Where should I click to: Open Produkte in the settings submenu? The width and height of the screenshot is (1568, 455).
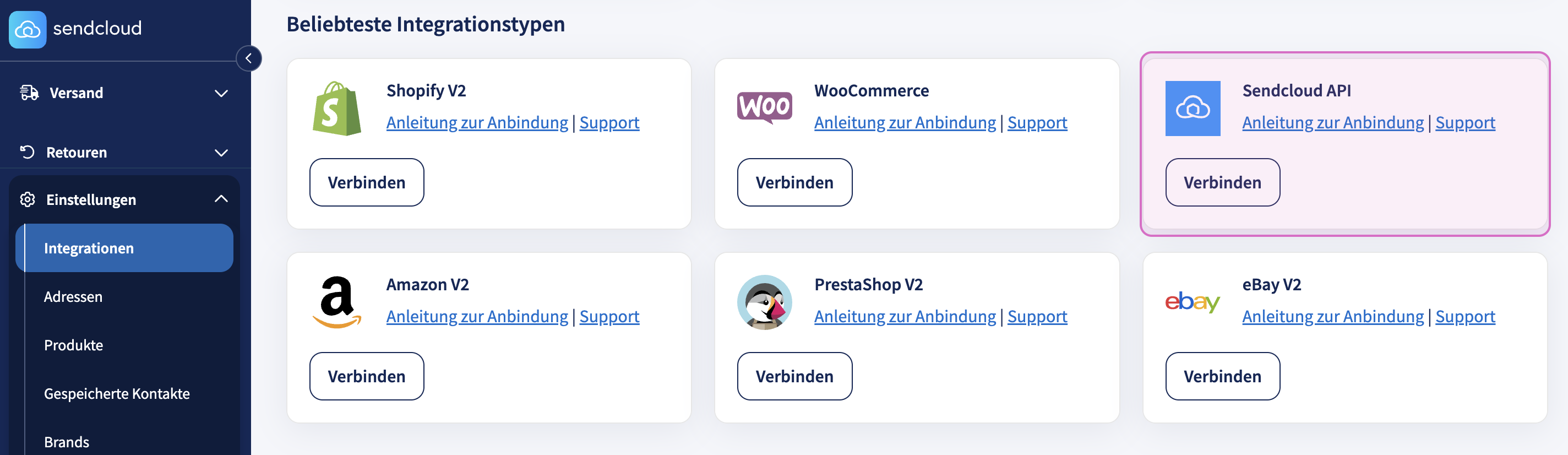[74, 345]
